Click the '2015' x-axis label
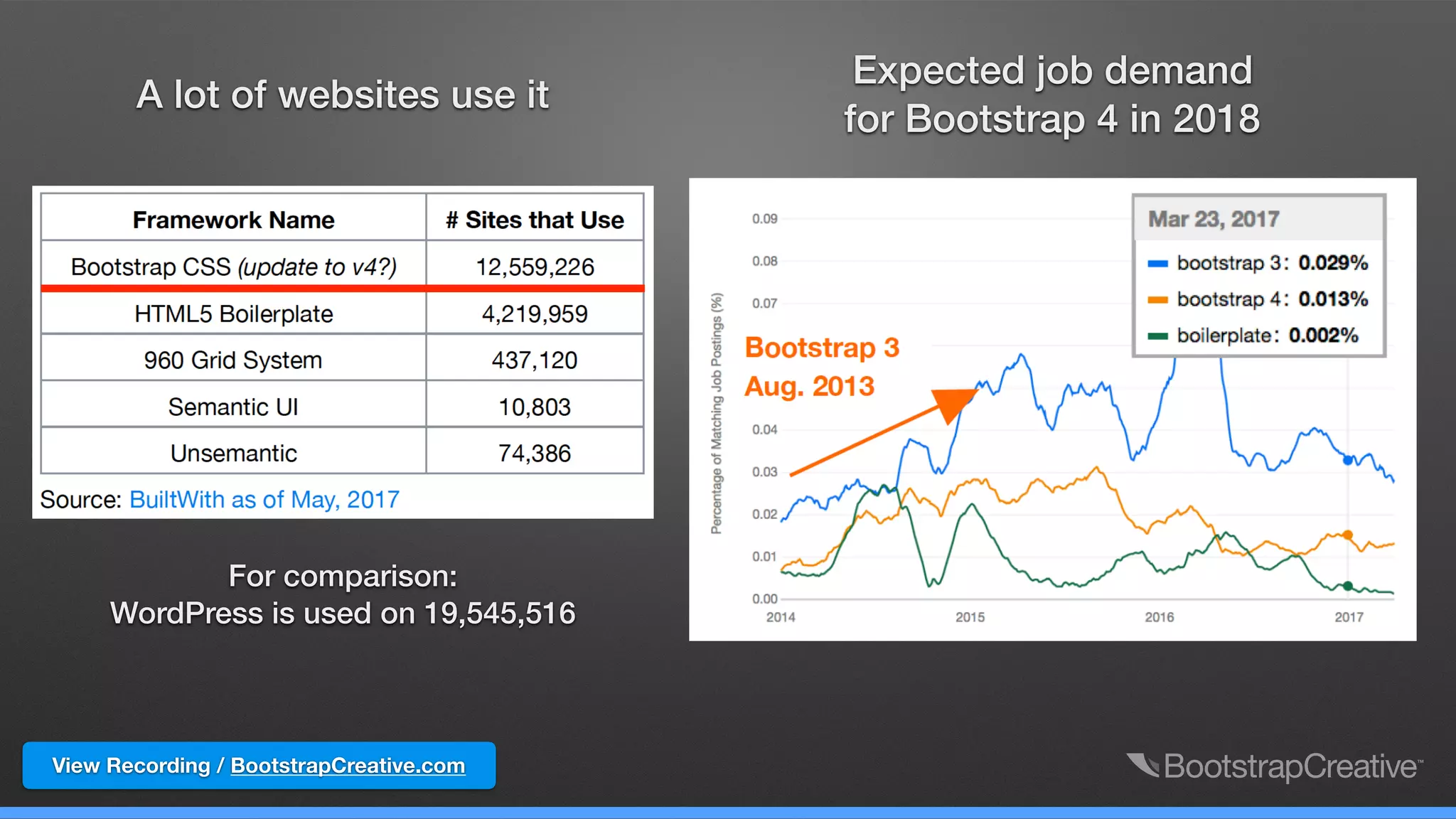Screen dimensions: 1456x819 970,617
